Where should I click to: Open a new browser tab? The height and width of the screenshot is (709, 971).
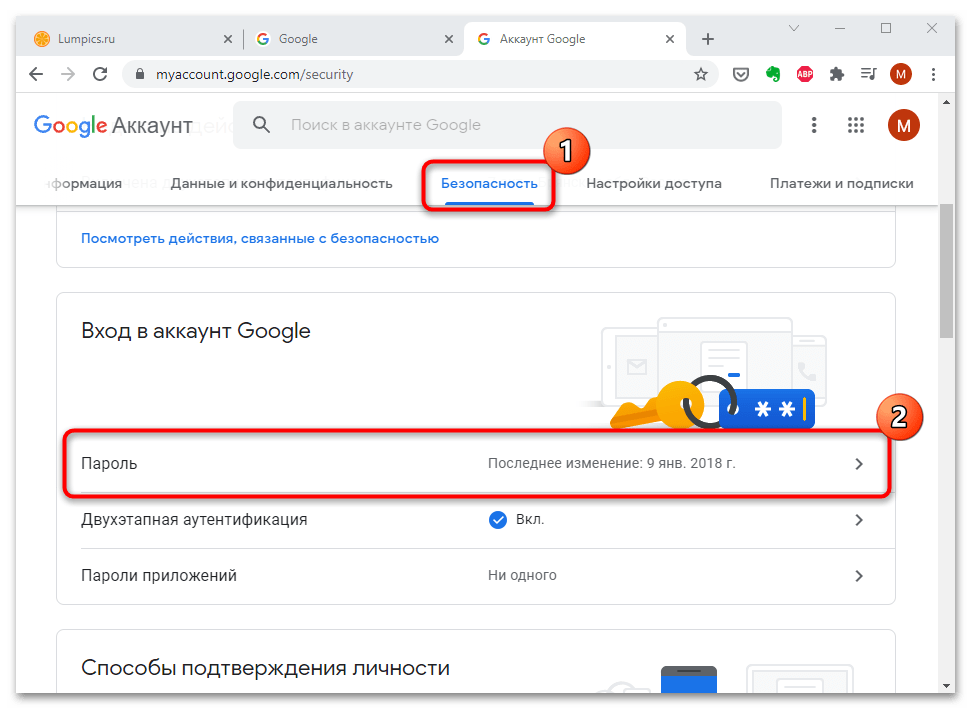pos(708,39)
